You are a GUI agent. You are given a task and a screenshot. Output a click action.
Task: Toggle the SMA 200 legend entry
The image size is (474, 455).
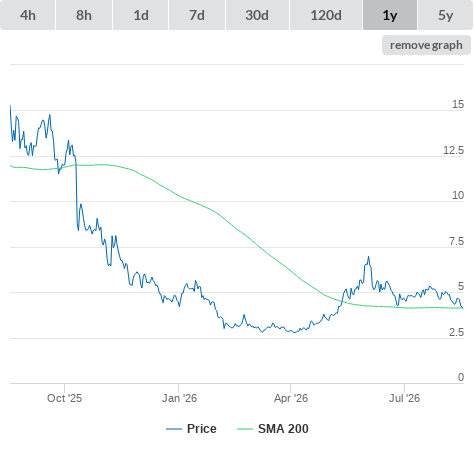[x=273, y=429]
